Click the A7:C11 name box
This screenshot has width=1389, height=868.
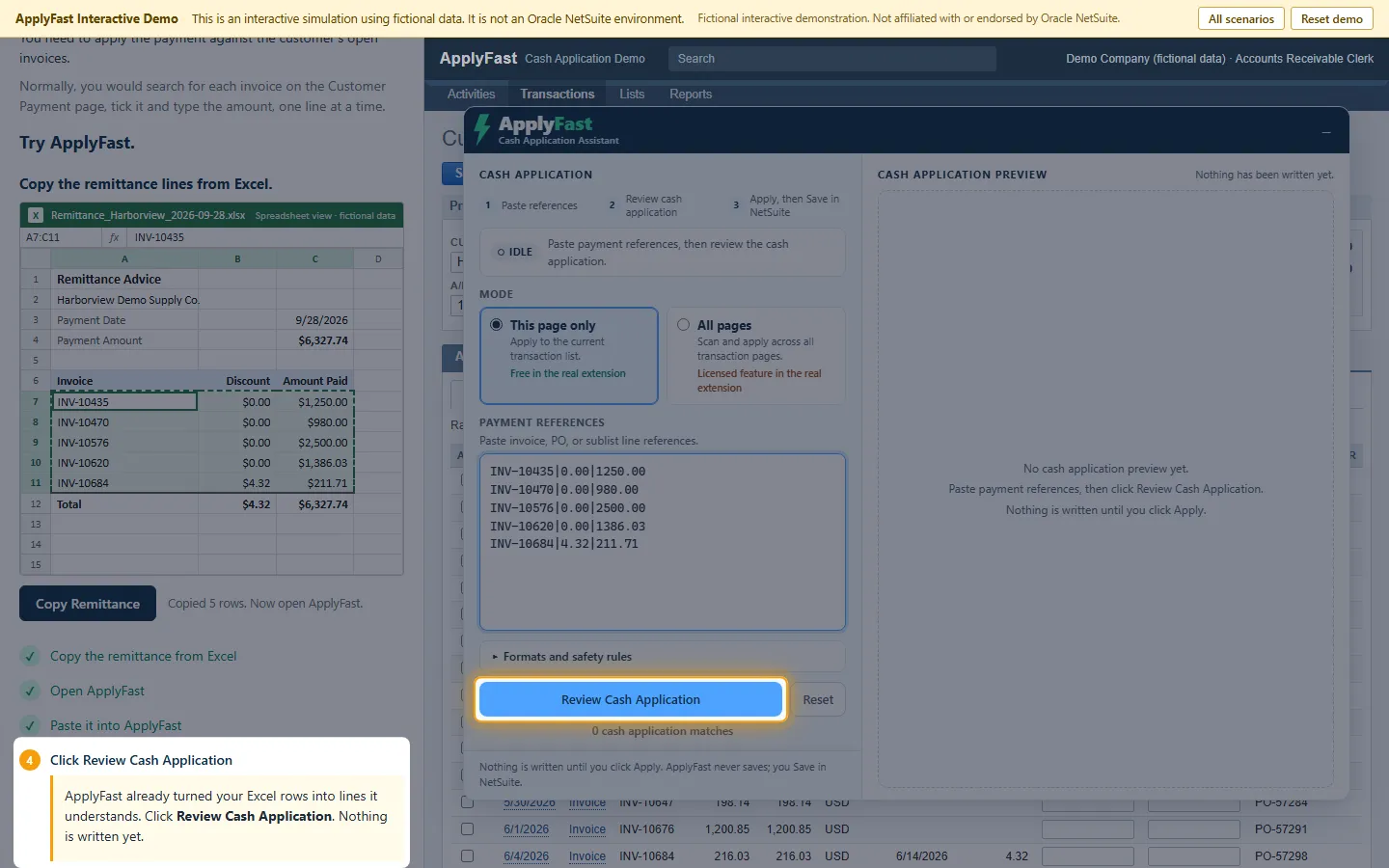coord(61,237)
